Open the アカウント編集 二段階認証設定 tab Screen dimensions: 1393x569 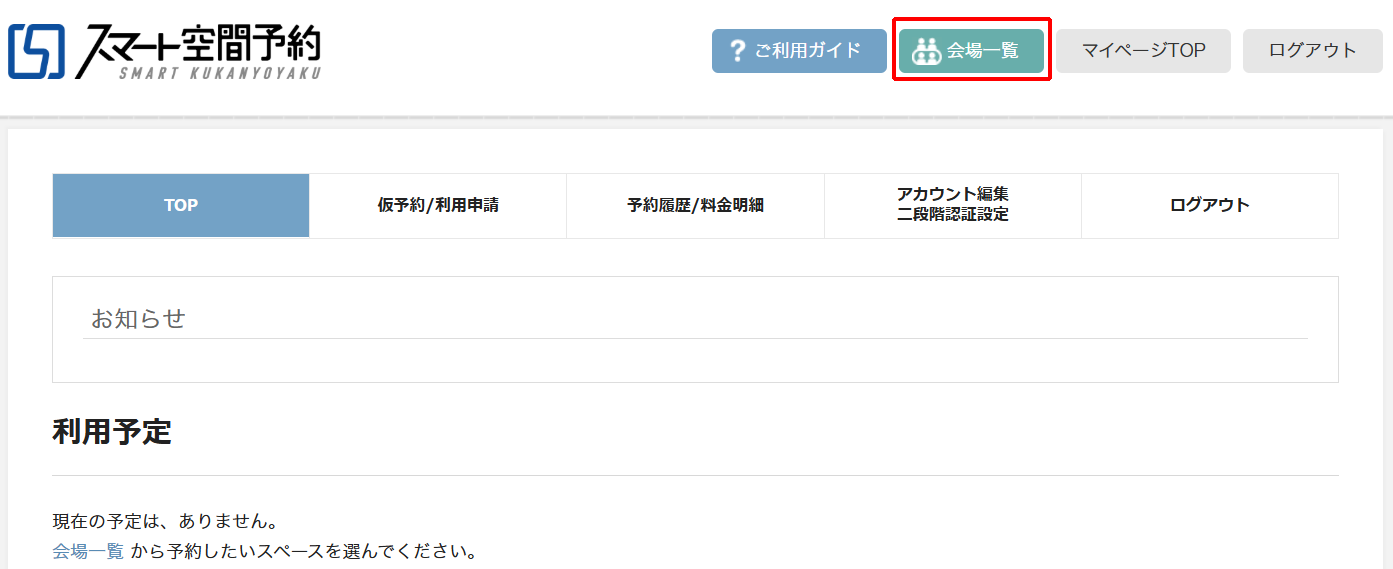pyautogui.click(x=952, y=204)
